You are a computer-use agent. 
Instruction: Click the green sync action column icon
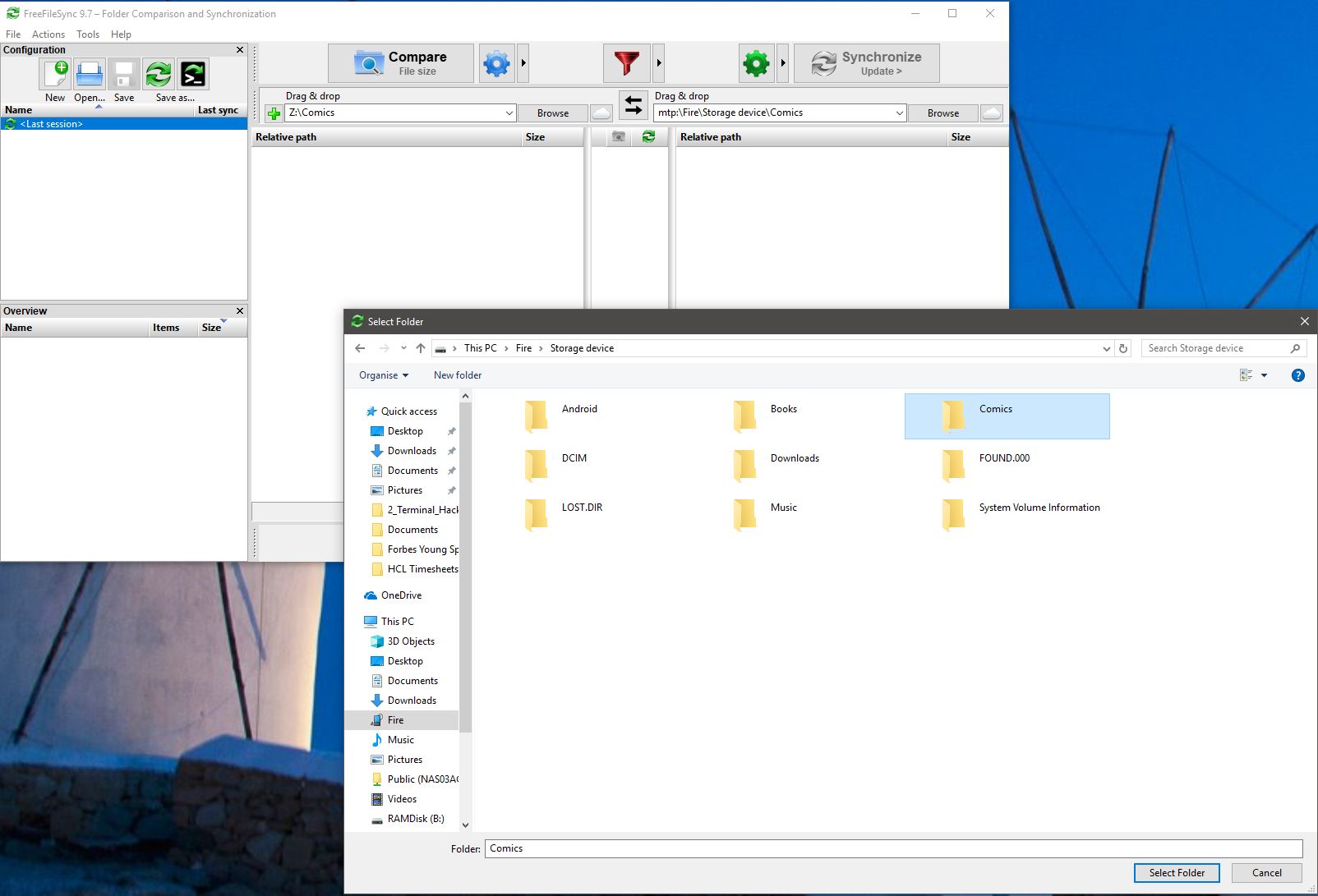pyautogui.click(x=648, y=137)
